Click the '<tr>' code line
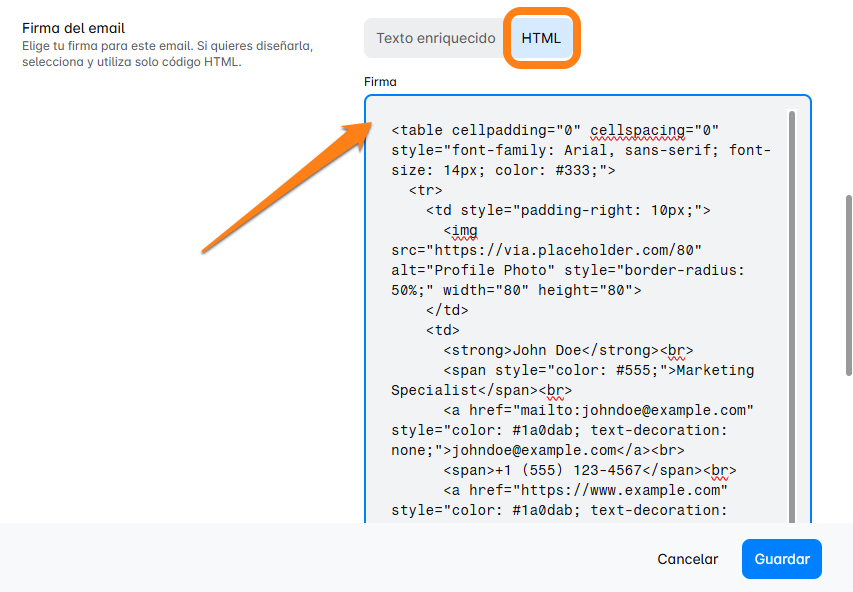 [425, 190]
